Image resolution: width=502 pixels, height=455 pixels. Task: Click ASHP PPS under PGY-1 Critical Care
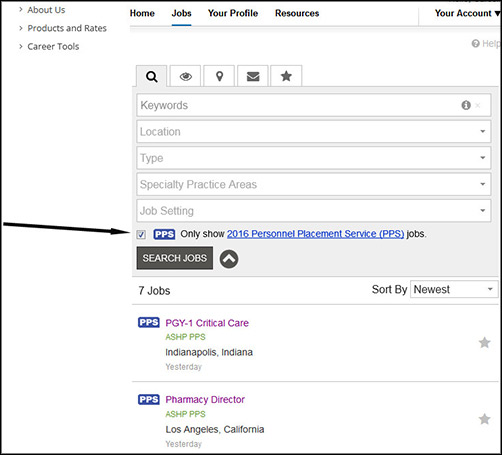tap(185, 337)
